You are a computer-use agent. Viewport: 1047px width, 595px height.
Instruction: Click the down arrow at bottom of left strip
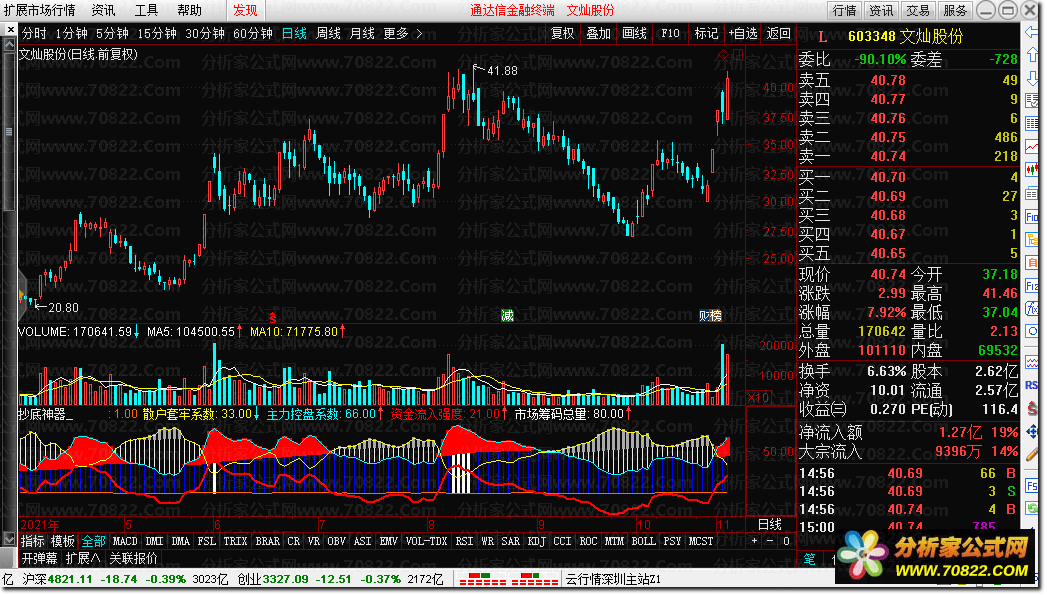pyautogui.click(x=9, y=538)
